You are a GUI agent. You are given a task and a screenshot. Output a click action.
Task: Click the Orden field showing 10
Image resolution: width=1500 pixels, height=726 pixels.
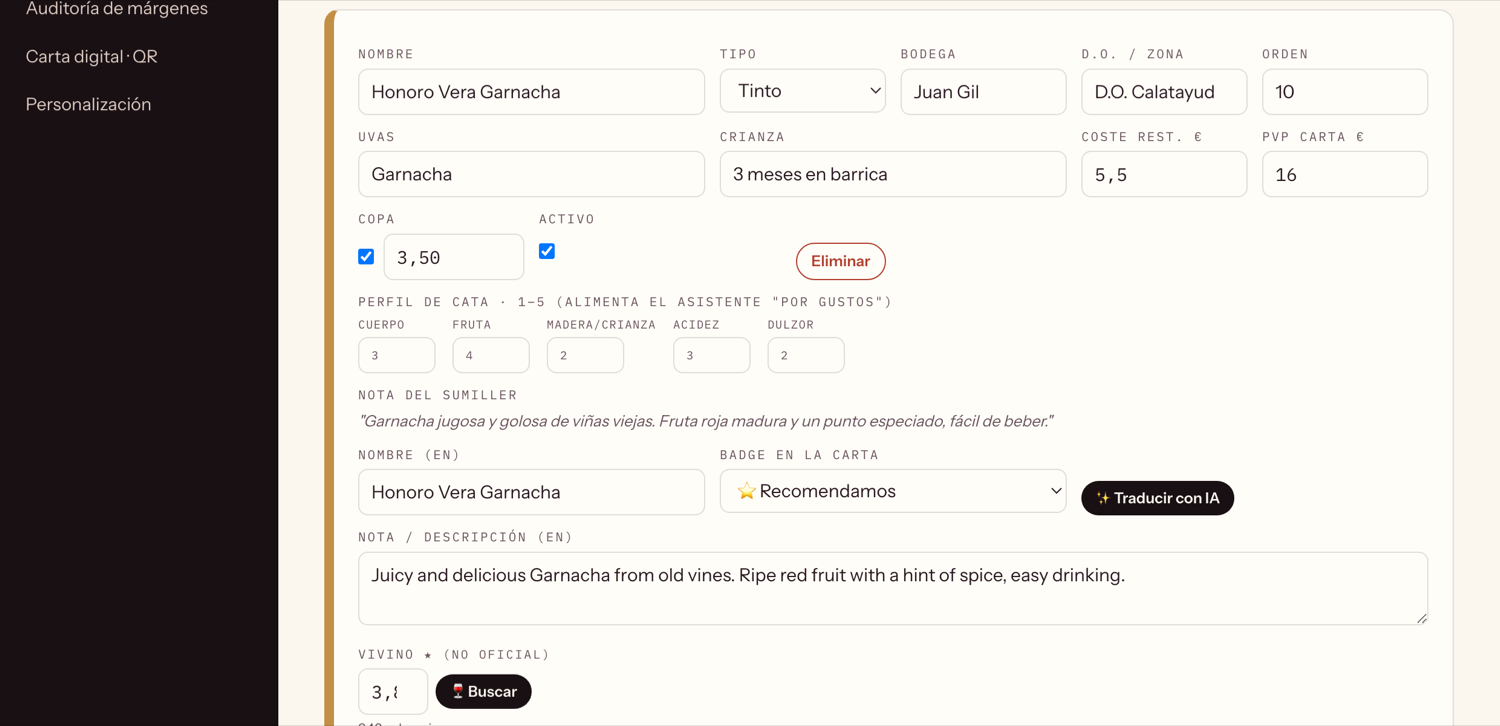click(x=1345, y=92)
